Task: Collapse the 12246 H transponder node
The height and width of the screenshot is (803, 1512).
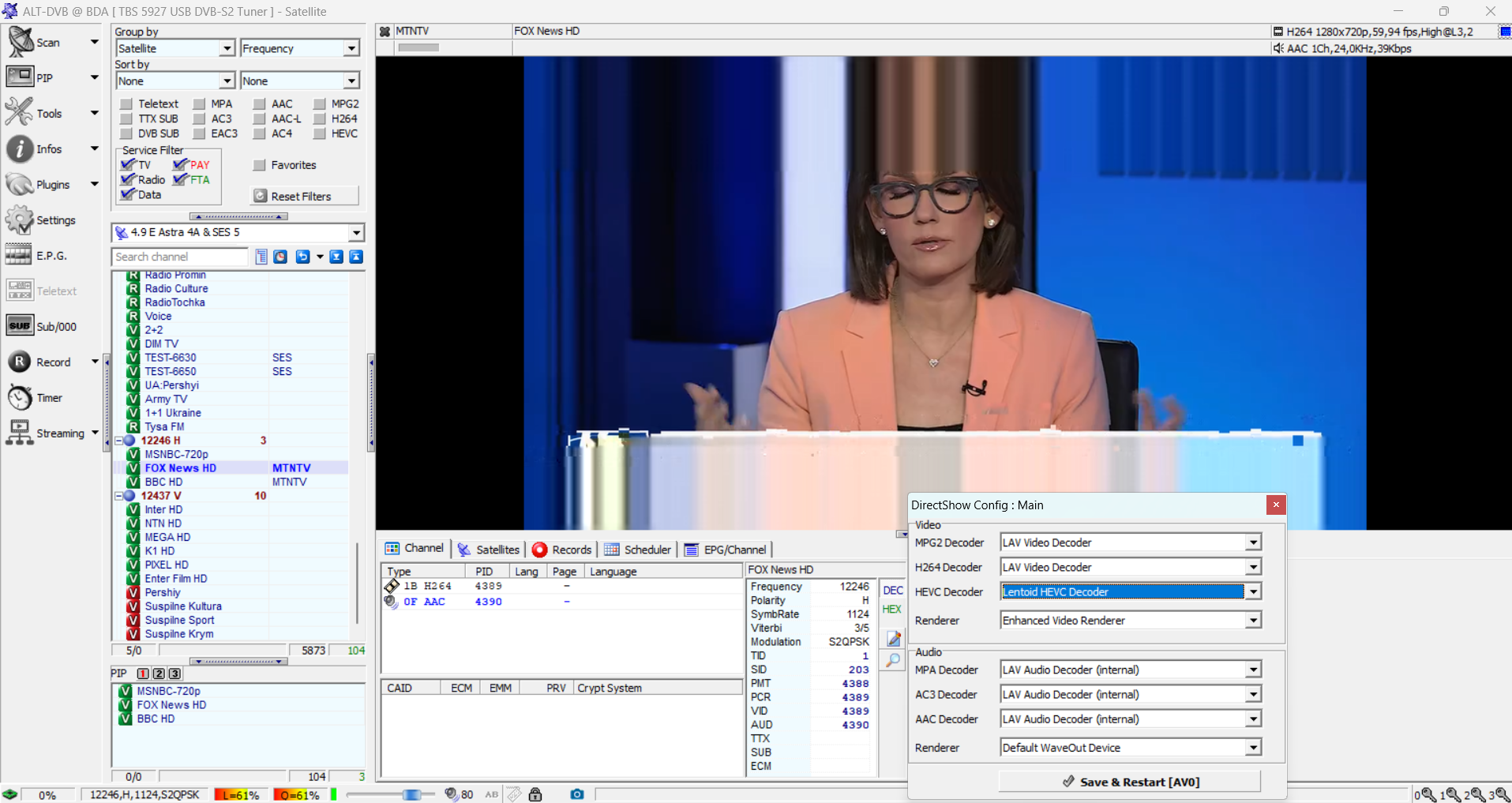Action: (x=119, y=441)
